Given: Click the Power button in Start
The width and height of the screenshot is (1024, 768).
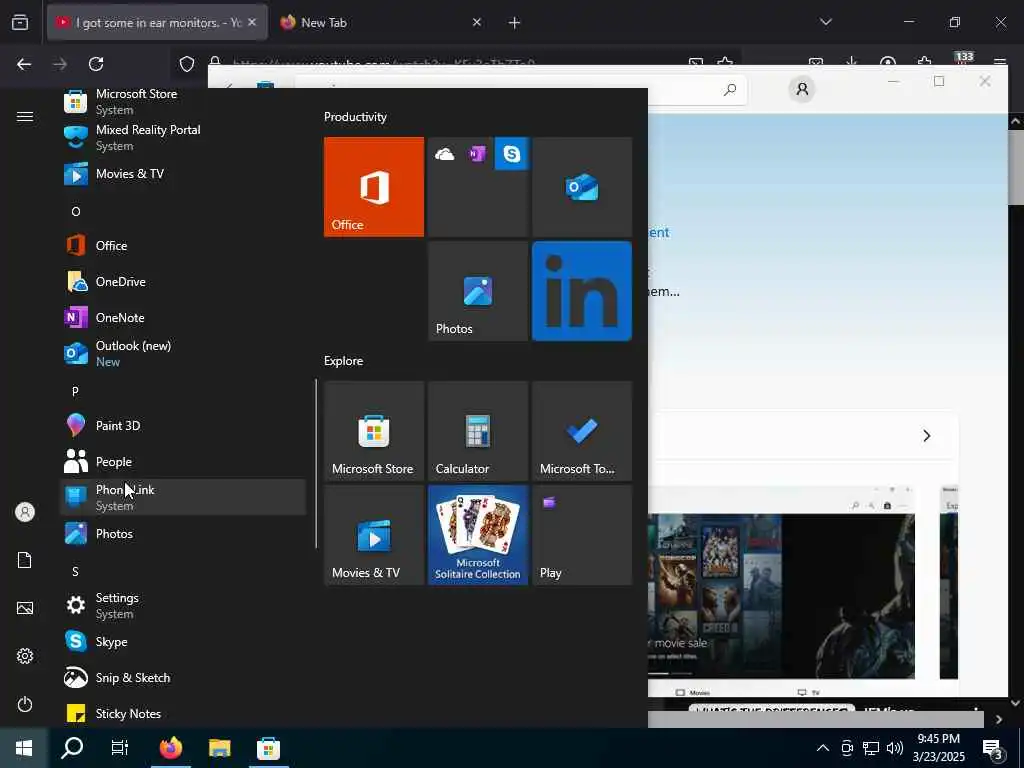Looking at the screenshot, I should [25, 704].
